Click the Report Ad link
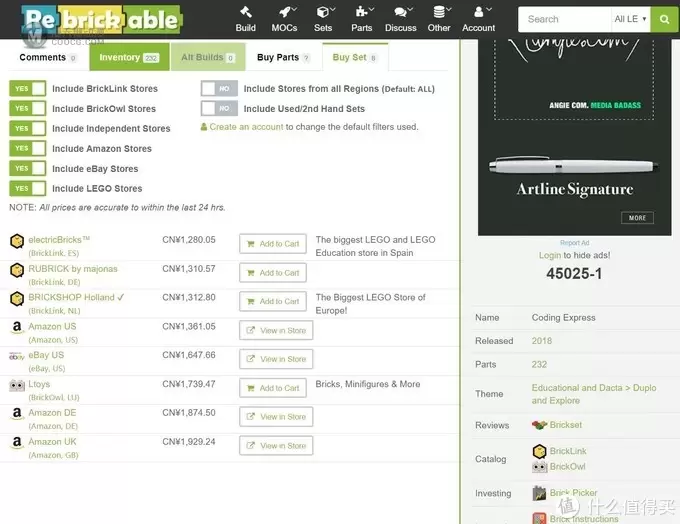The height and width of the screenshot is (524, 680). coord(574,243)
